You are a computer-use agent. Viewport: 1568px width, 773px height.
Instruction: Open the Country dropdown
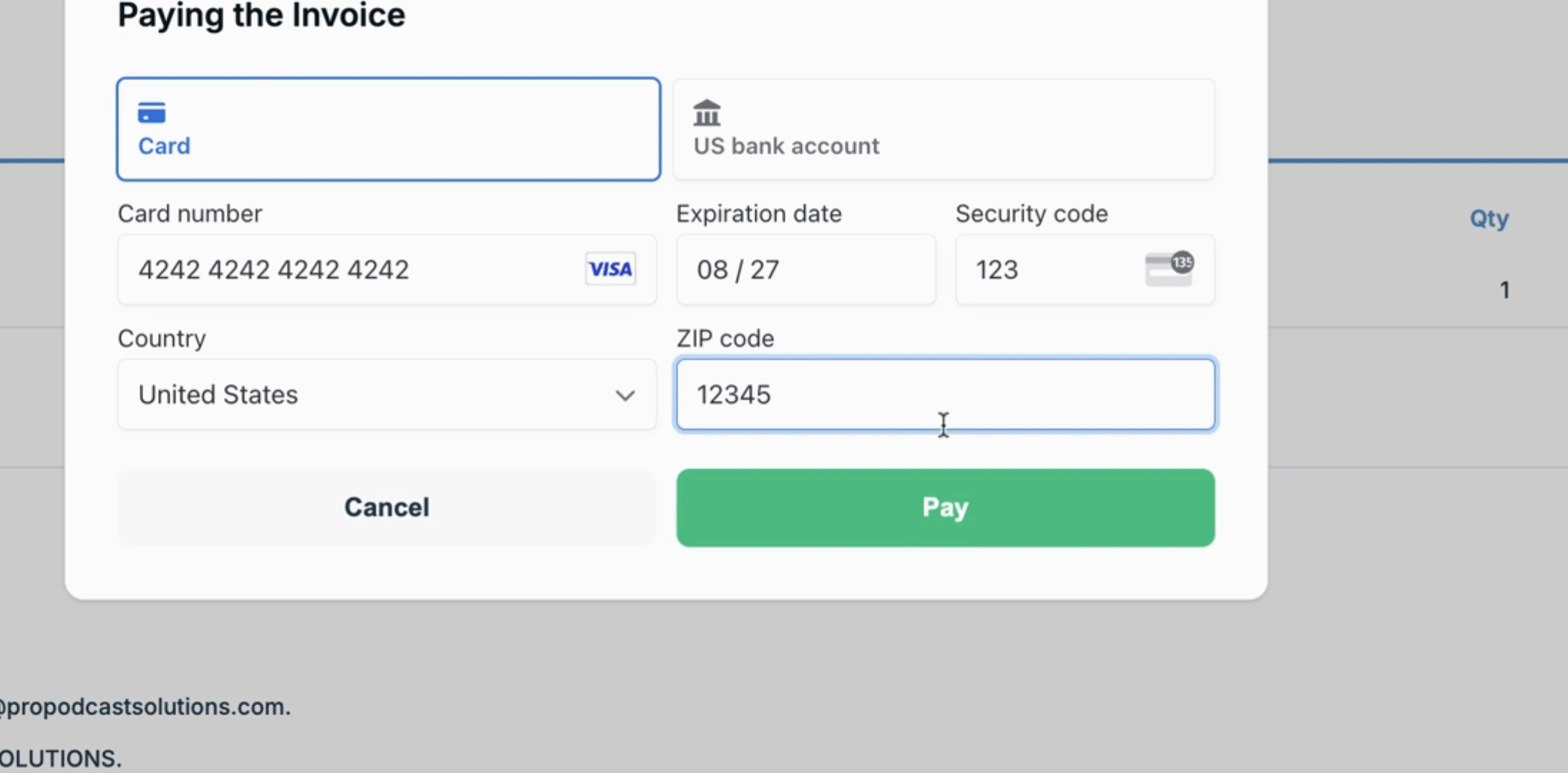(387, 394)
